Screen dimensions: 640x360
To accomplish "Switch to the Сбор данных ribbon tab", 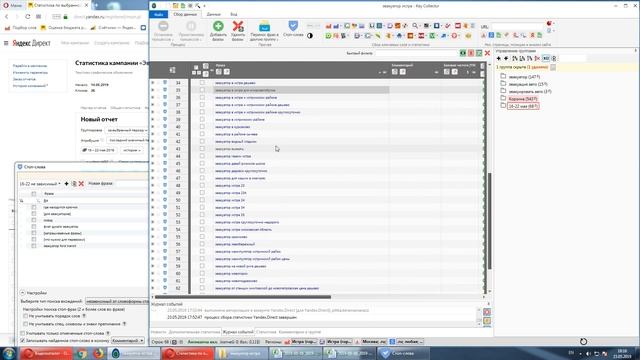I will pos(185,14).
